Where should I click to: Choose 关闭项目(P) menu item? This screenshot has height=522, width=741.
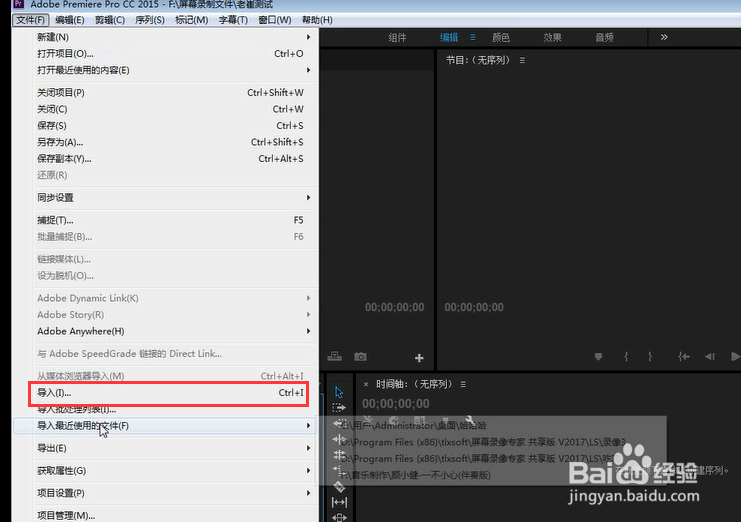pyautogui.click(x=170, y=93)
